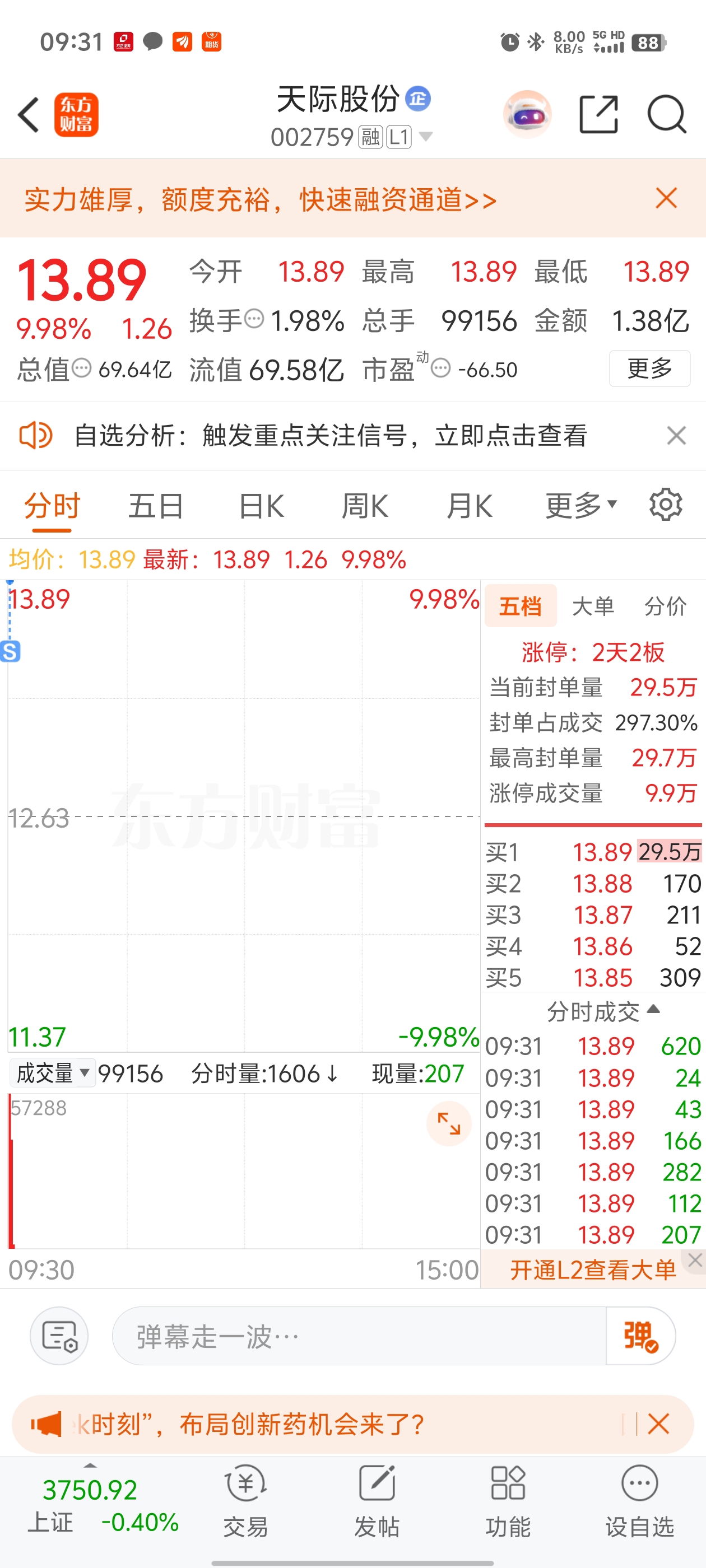Screen dimensions: 706x1568
Task: Open the 自选分析 signal notice
Action: (330, 435)
